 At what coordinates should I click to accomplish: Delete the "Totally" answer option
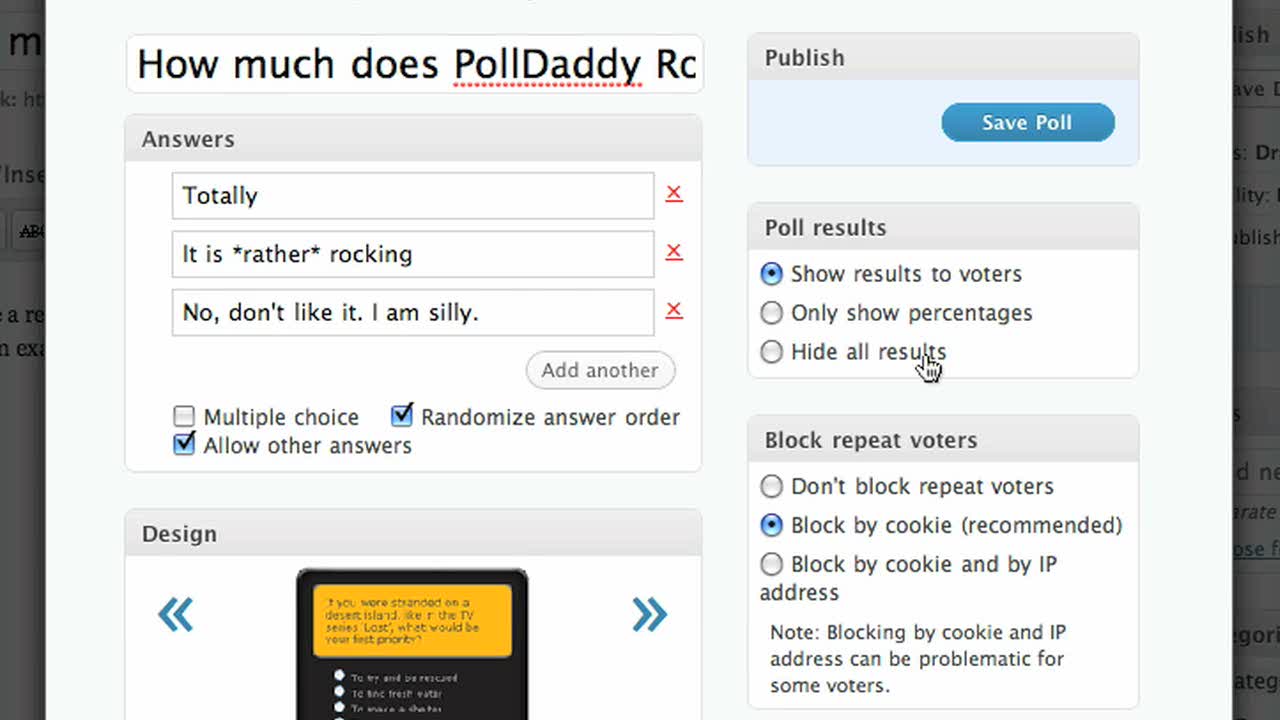pos(674,193)
